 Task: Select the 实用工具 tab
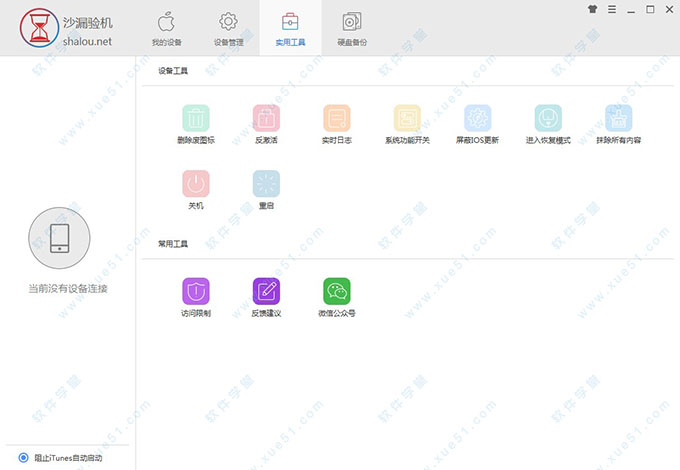tap(290, 28)
